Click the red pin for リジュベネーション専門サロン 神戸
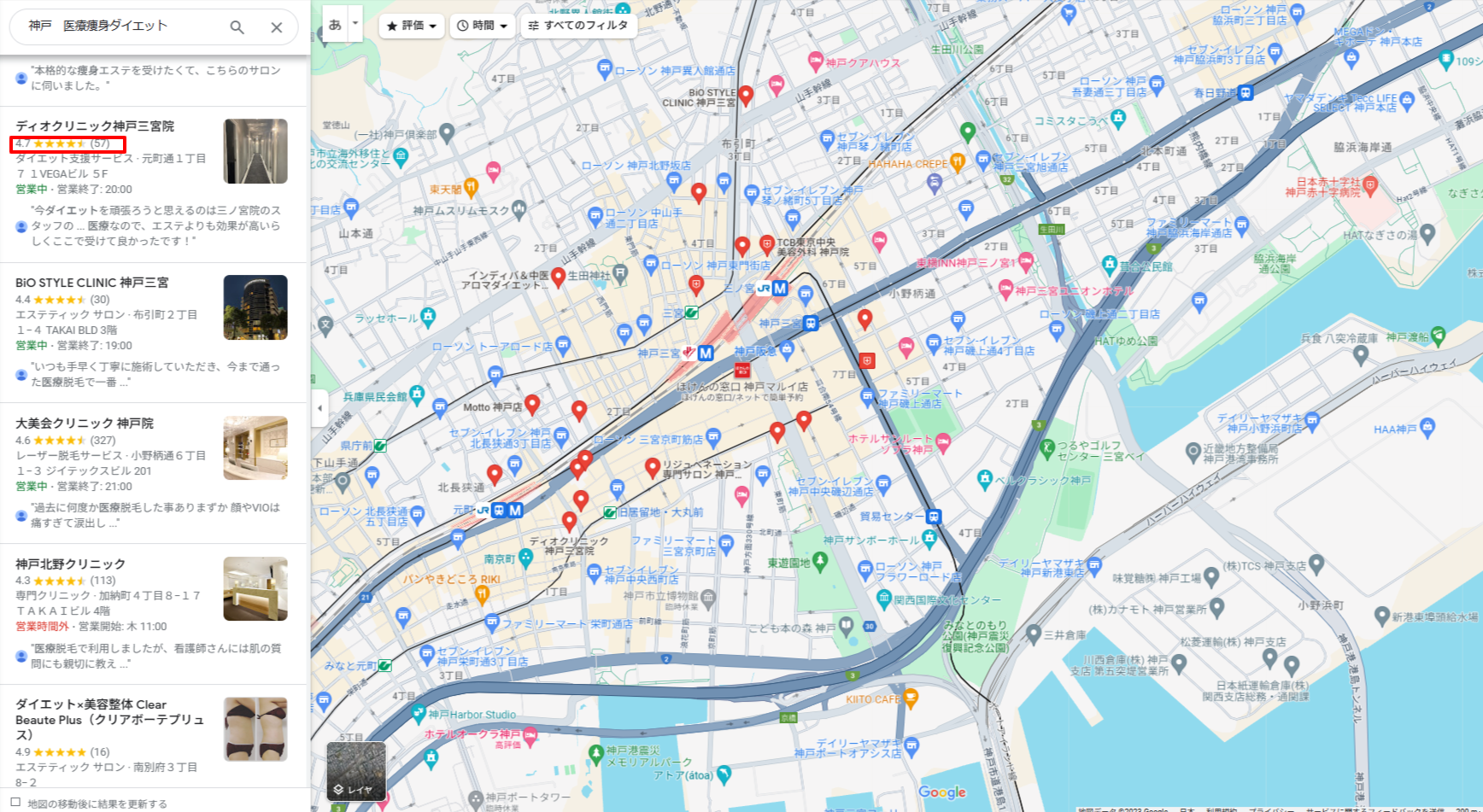 (x=653, y=467)
